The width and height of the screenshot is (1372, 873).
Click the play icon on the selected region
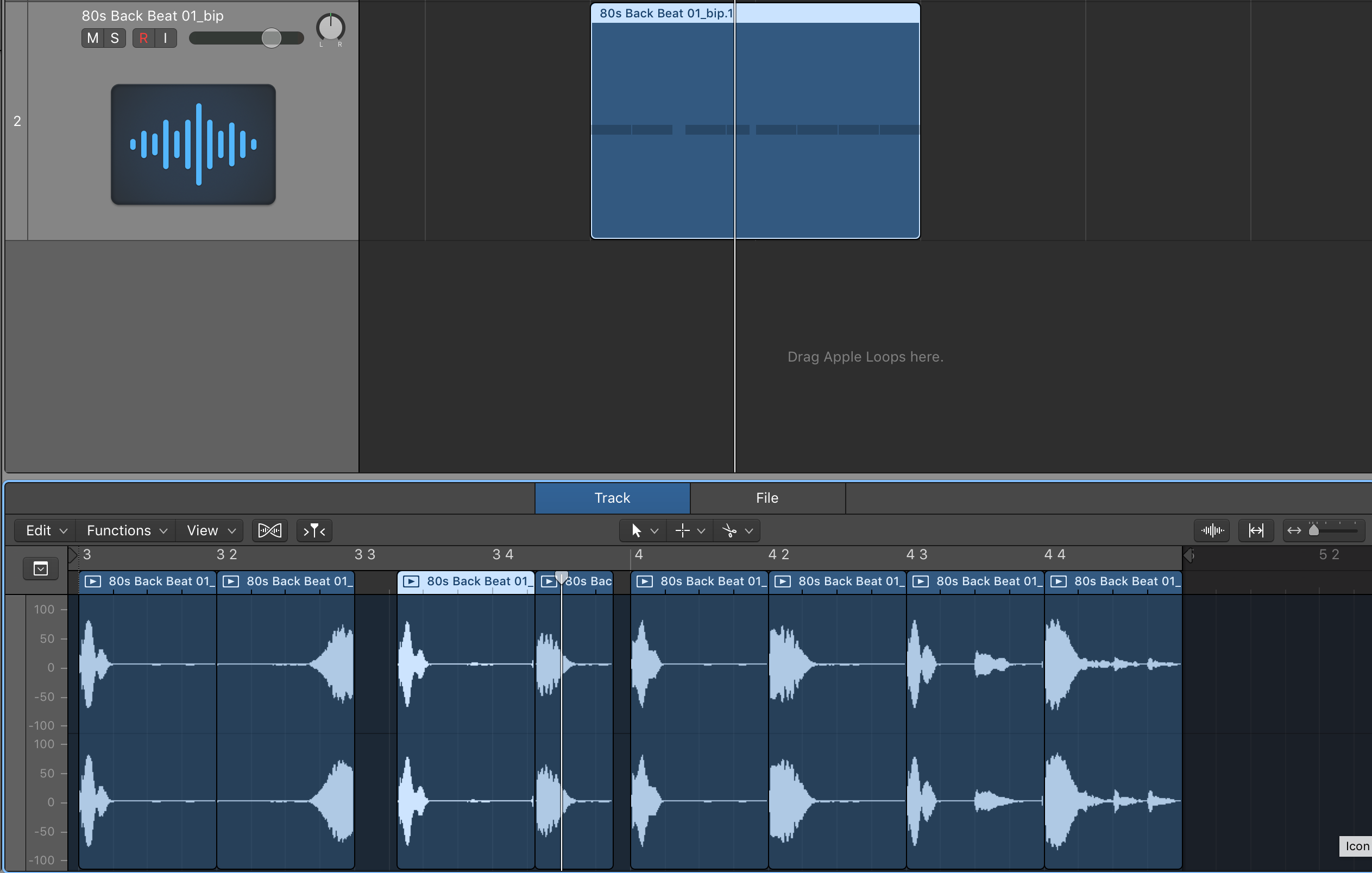pyautogui.click(x=411, y=581)
